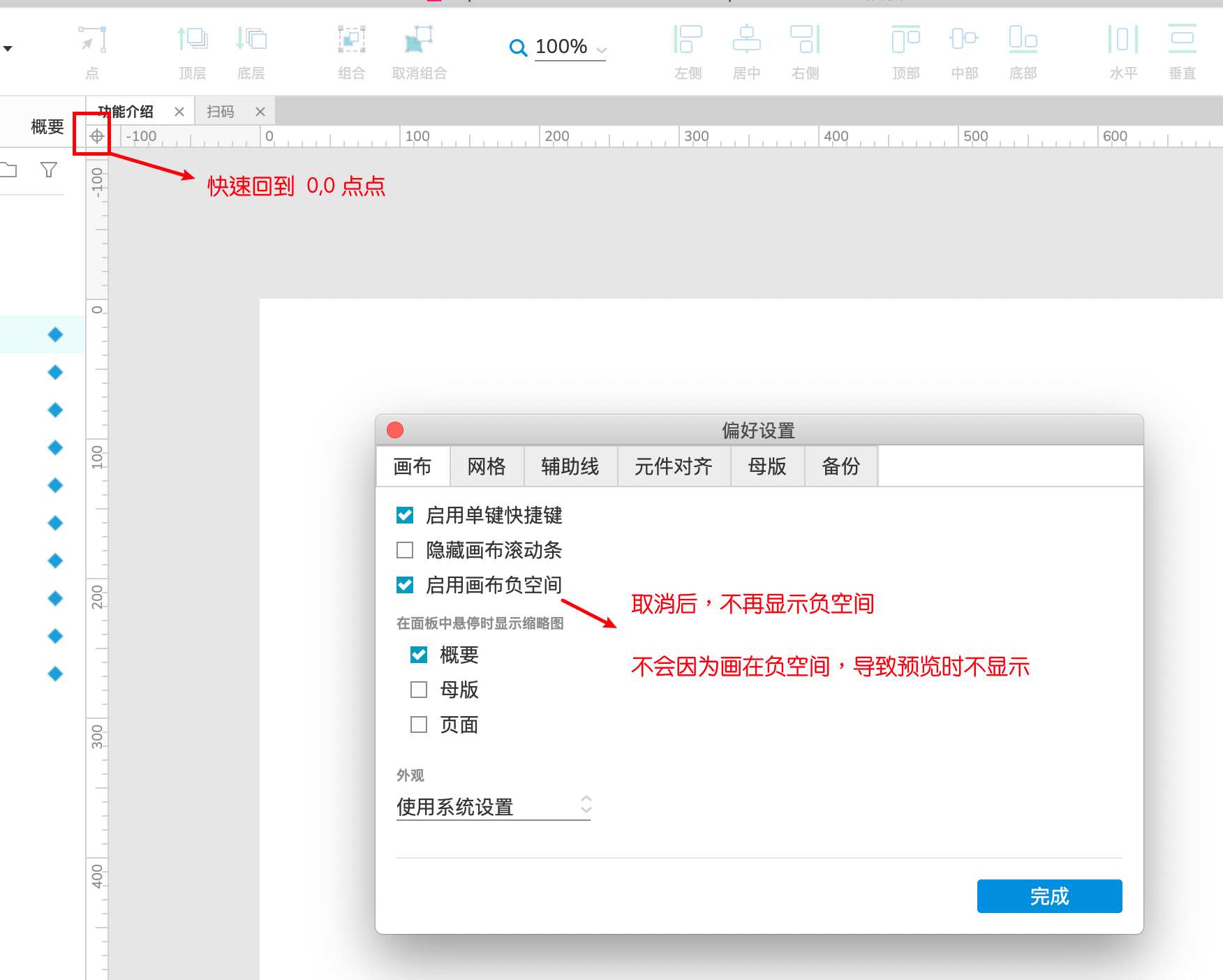Align right with 右侧 icon

pos(806,40)
